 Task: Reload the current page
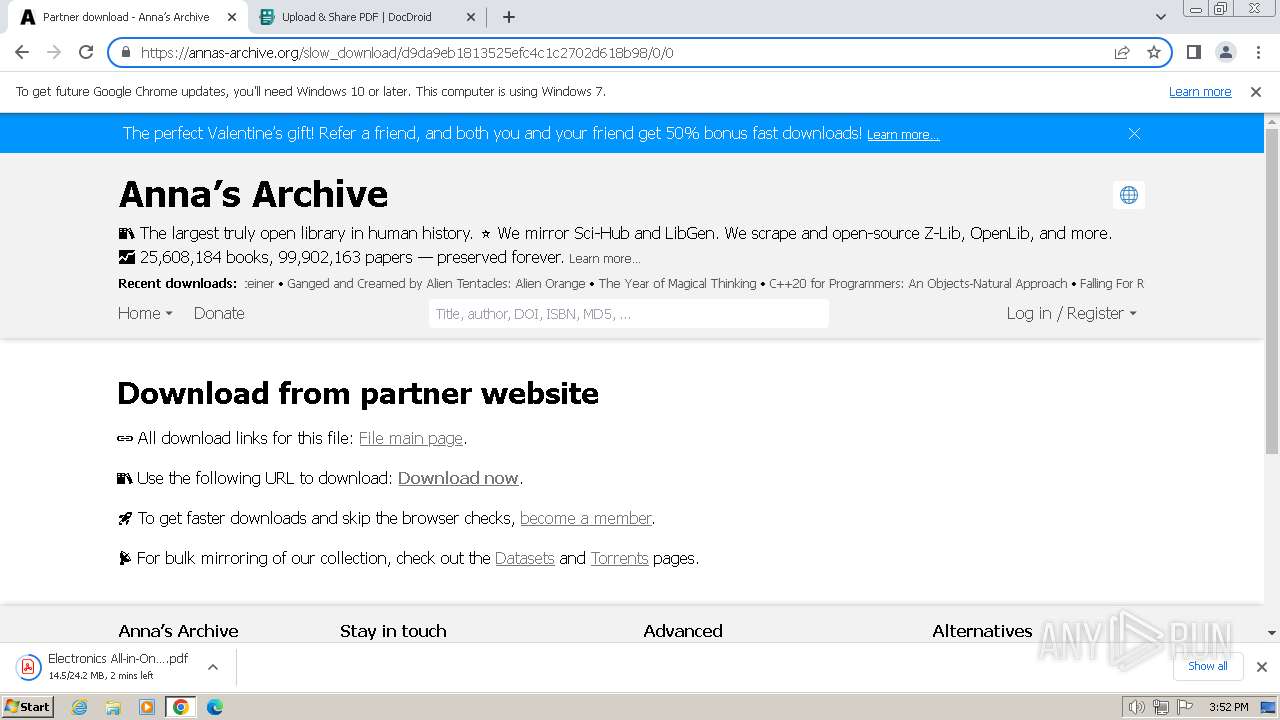click(86, 52)
